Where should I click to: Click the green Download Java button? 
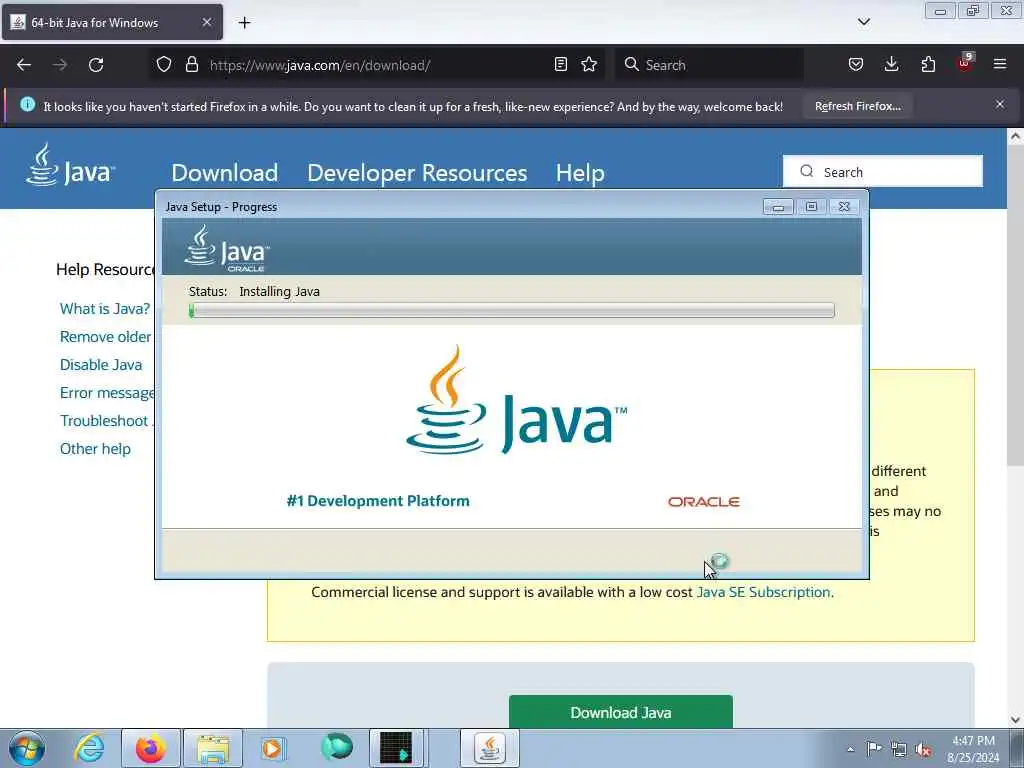[620, 712]
